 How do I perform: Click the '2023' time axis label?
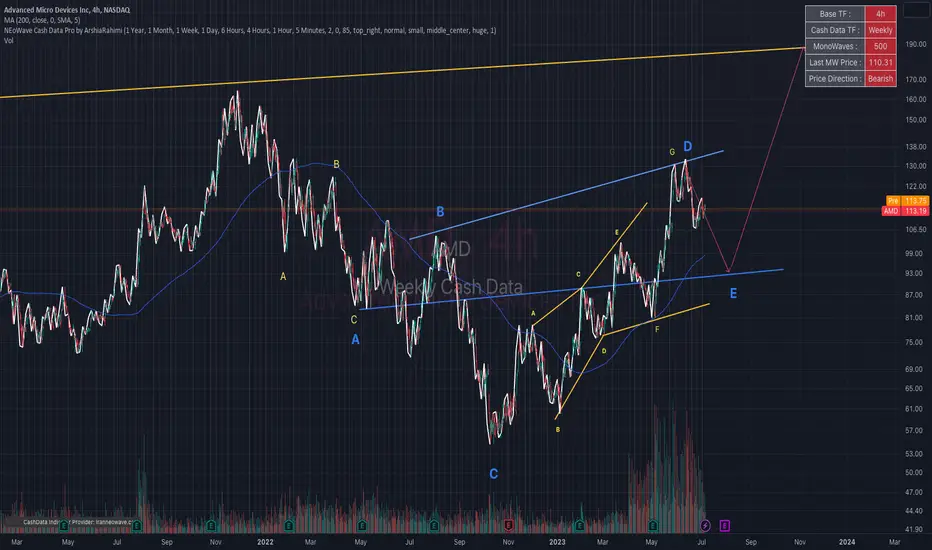[x=557, y=542]
